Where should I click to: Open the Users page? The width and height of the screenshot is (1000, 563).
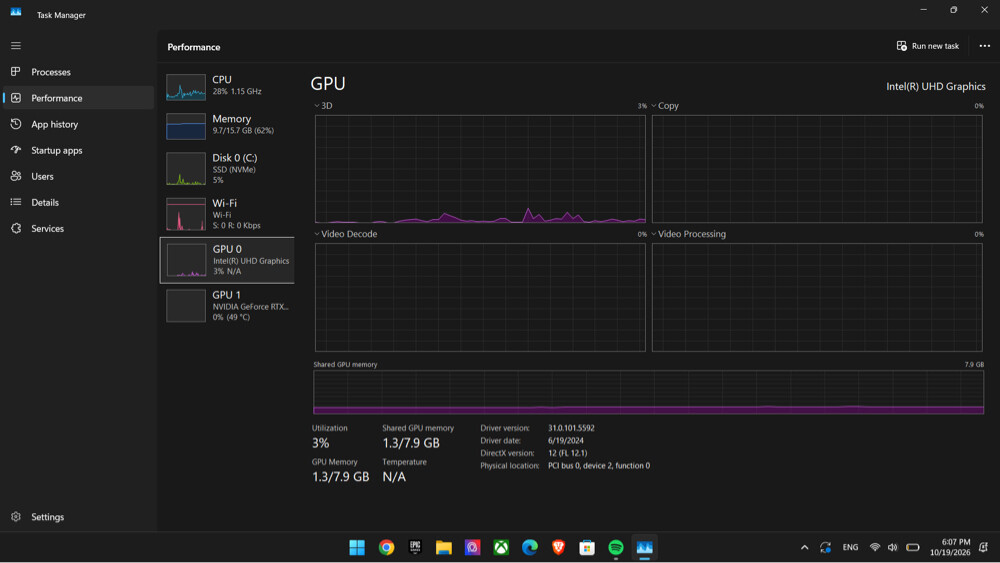point(78,177)
